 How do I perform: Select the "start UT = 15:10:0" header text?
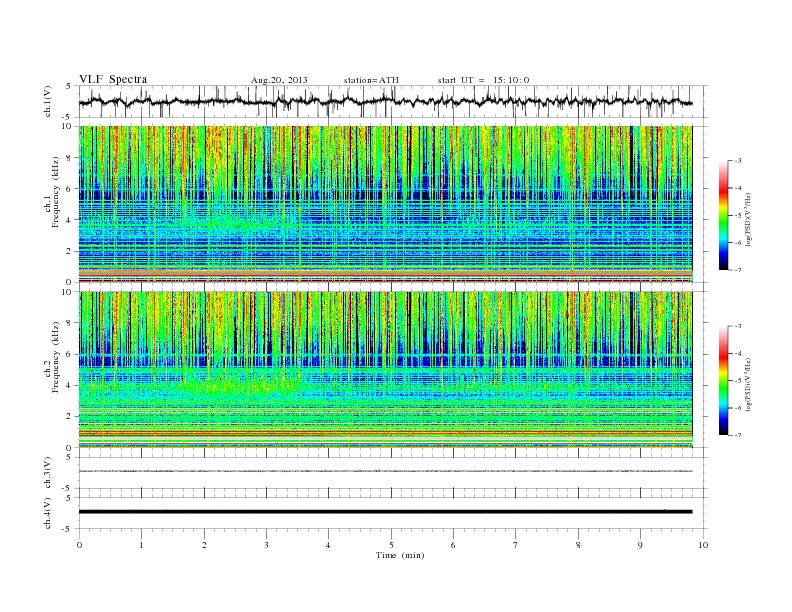pos(483,80)
